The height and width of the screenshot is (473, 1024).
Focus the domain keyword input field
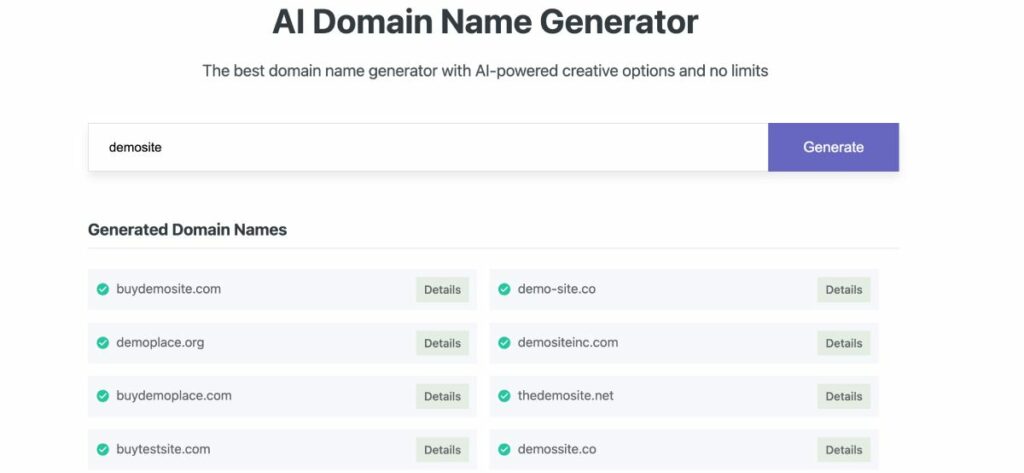(x=428, y=147)
